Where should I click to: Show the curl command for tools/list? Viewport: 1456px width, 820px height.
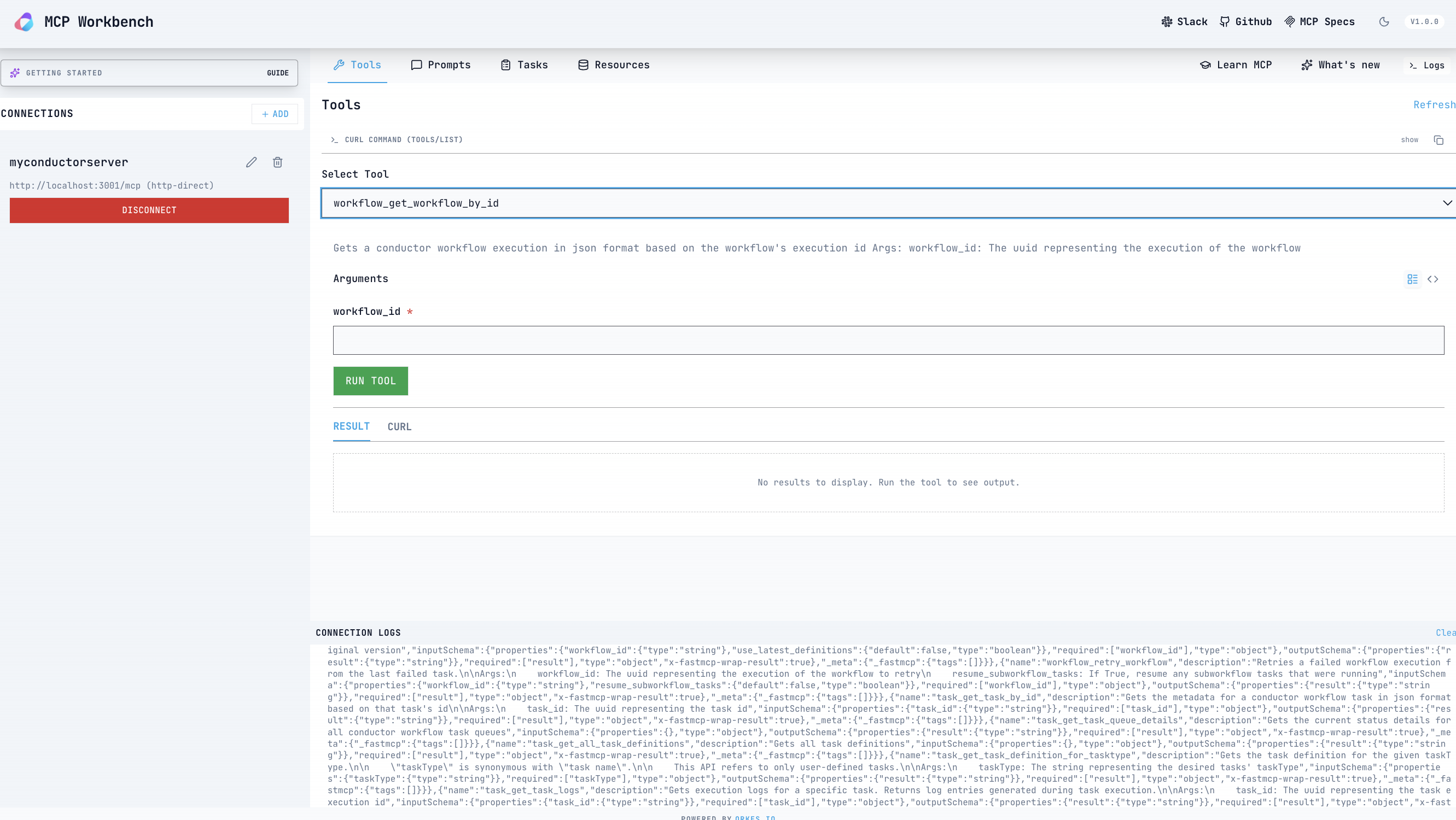[x=1409, y=140]
